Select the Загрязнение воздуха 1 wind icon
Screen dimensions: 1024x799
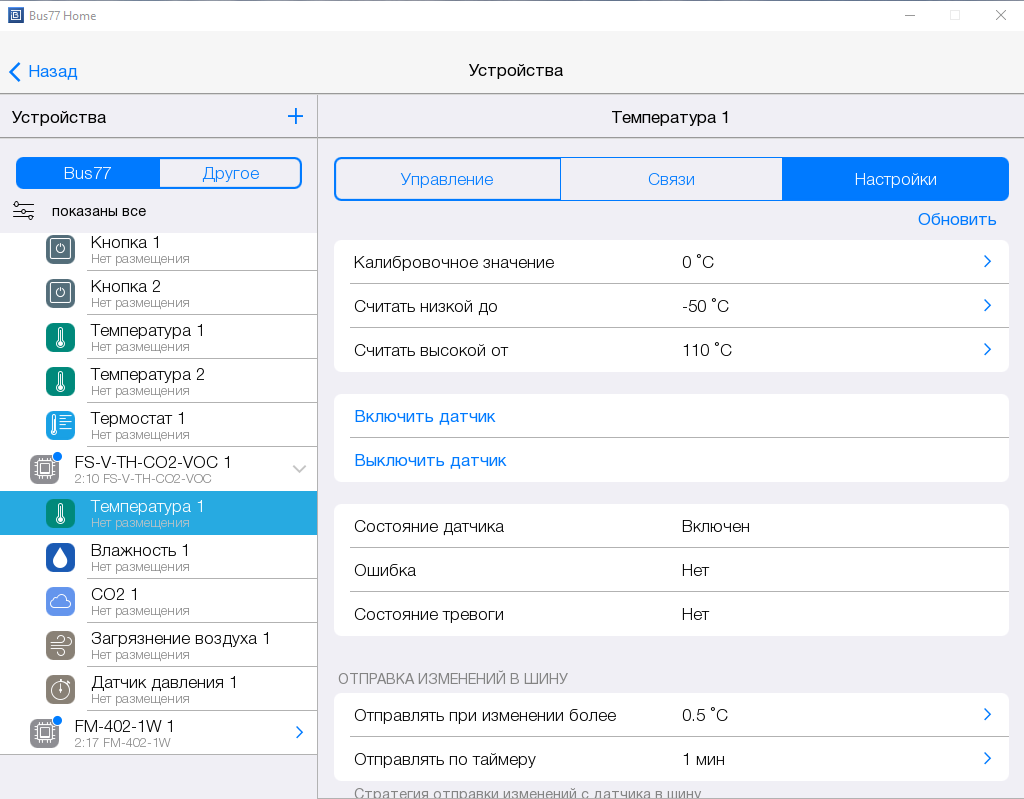click(x=60, y=645)
